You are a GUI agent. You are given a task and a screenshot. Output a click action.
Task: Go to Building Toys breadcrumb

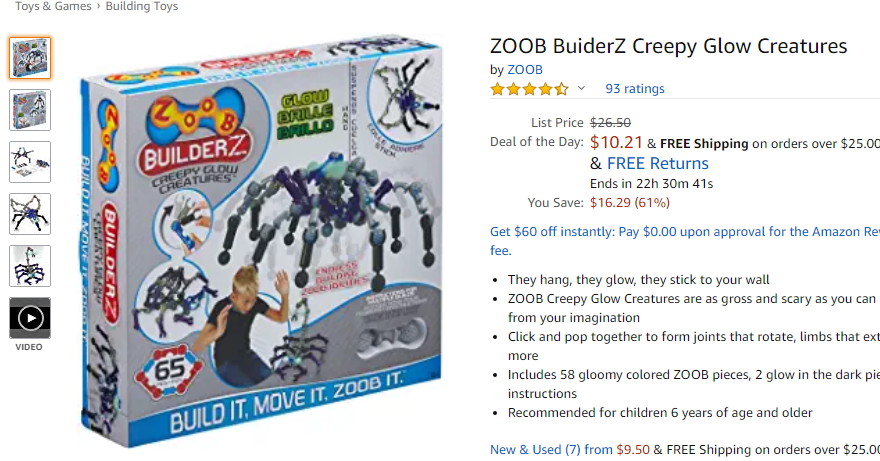point(142,6)
